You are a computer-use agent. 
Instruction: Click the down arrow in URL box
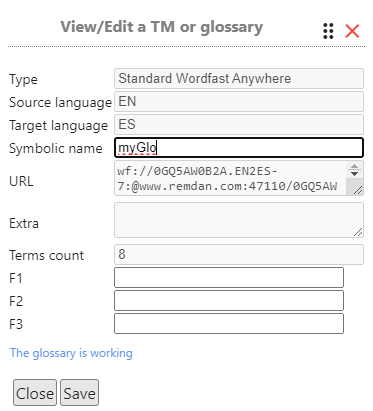click(x=354, y=174)
